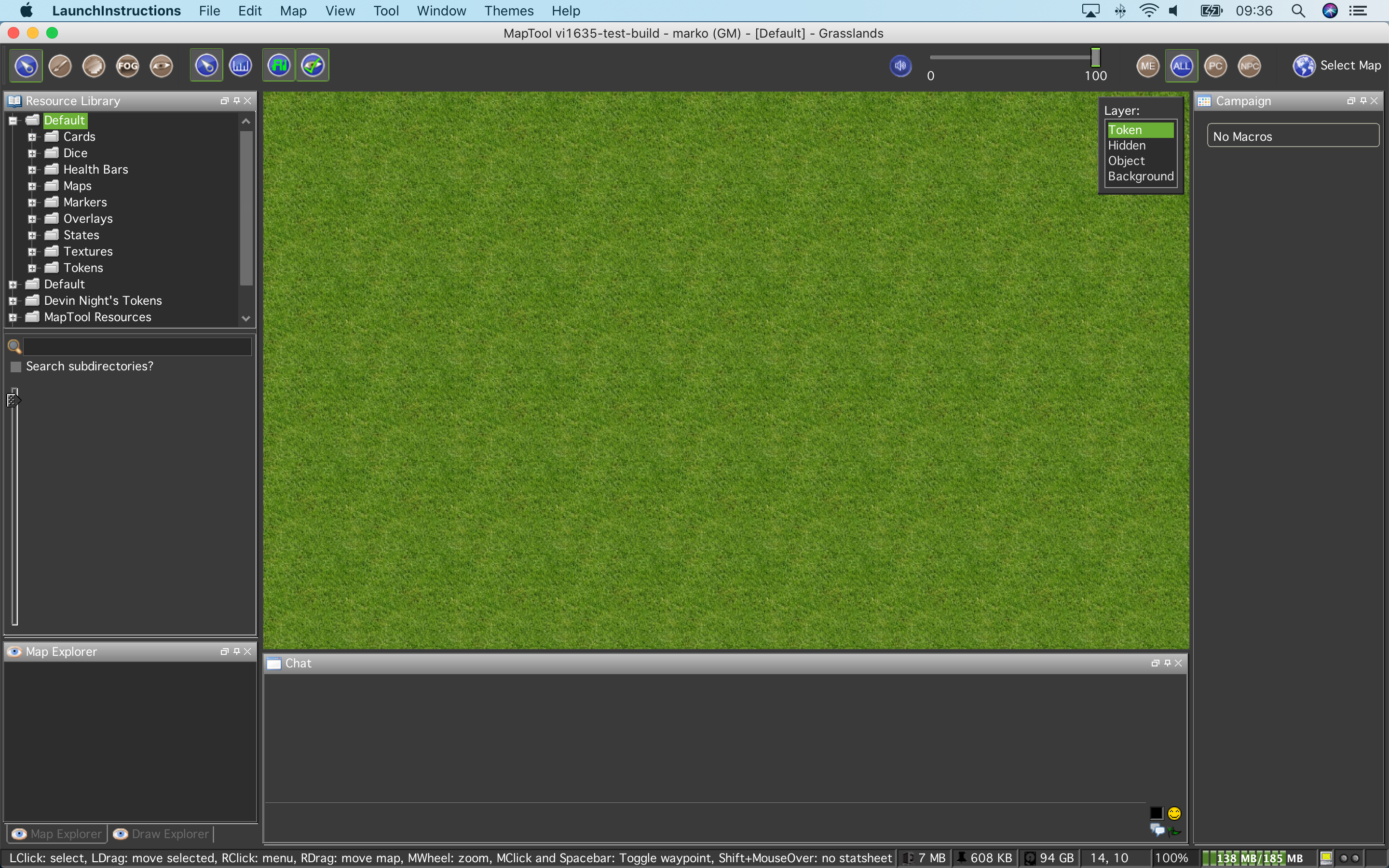Select the FOG of war tool

point(127,66)
